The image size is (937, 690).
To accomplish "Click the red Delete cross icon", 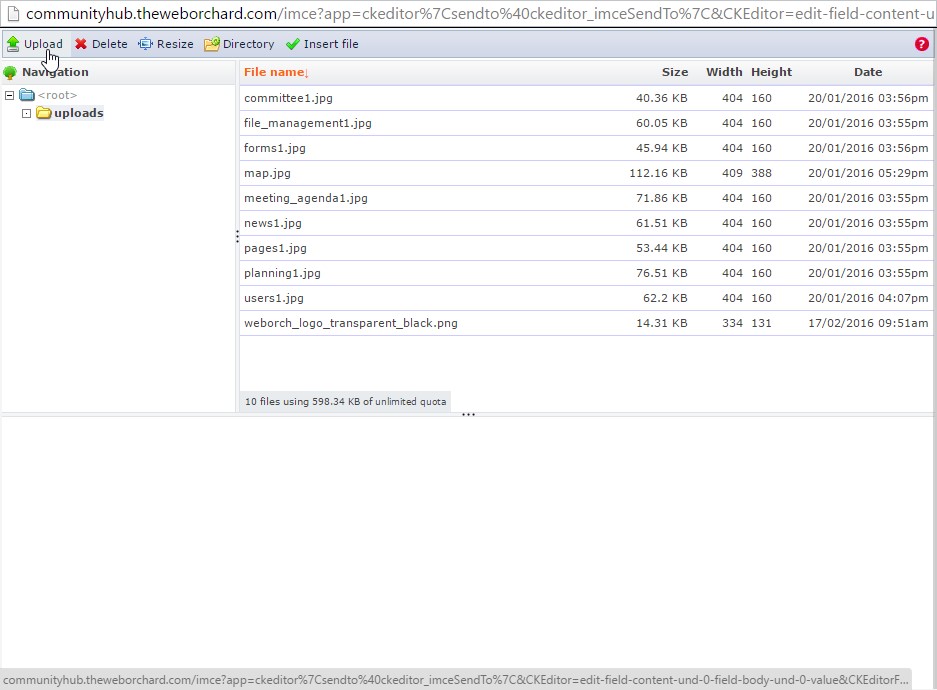I will coord(81,44).
